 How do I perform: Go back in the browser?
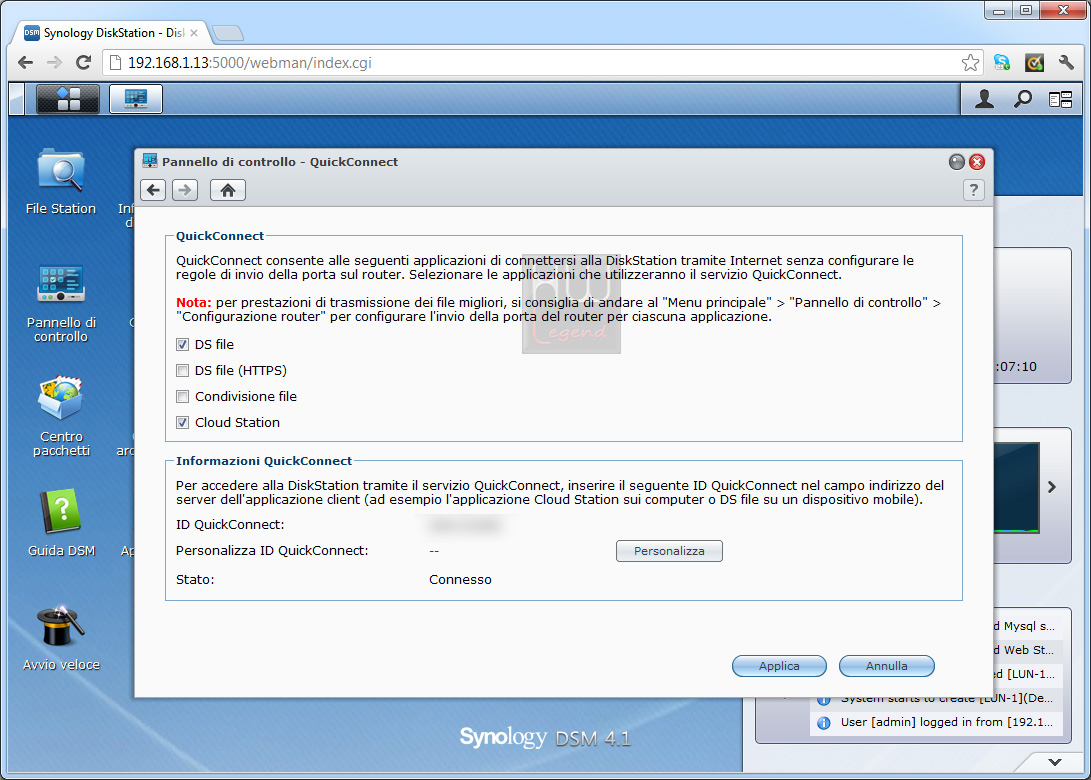tap(25, 63)
